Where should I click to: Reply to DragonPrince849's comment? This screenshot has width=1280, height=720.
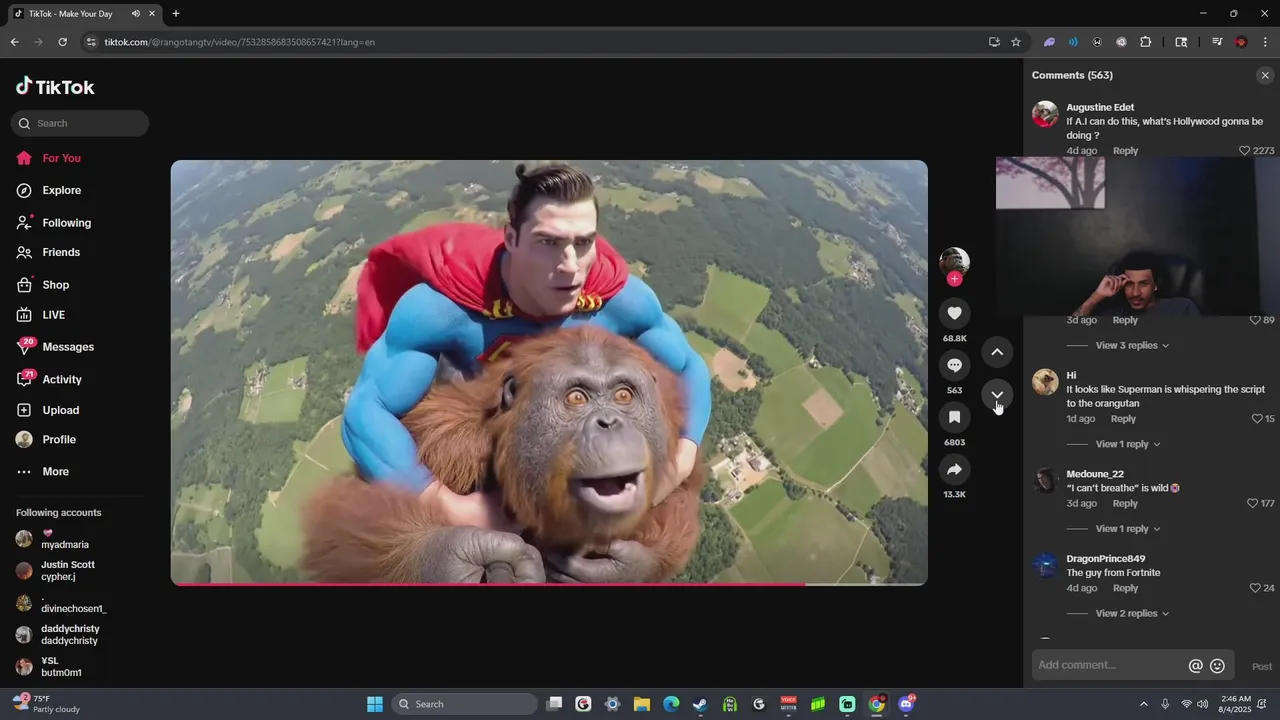click(x=1125, y=588)
